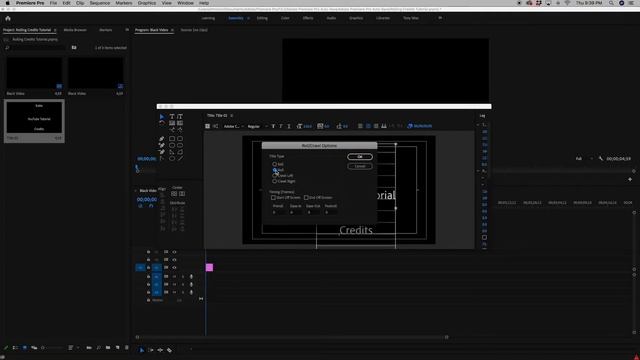Choose the Title panel Selection arrow tool
640x360 pixels.
coord(162,117)
